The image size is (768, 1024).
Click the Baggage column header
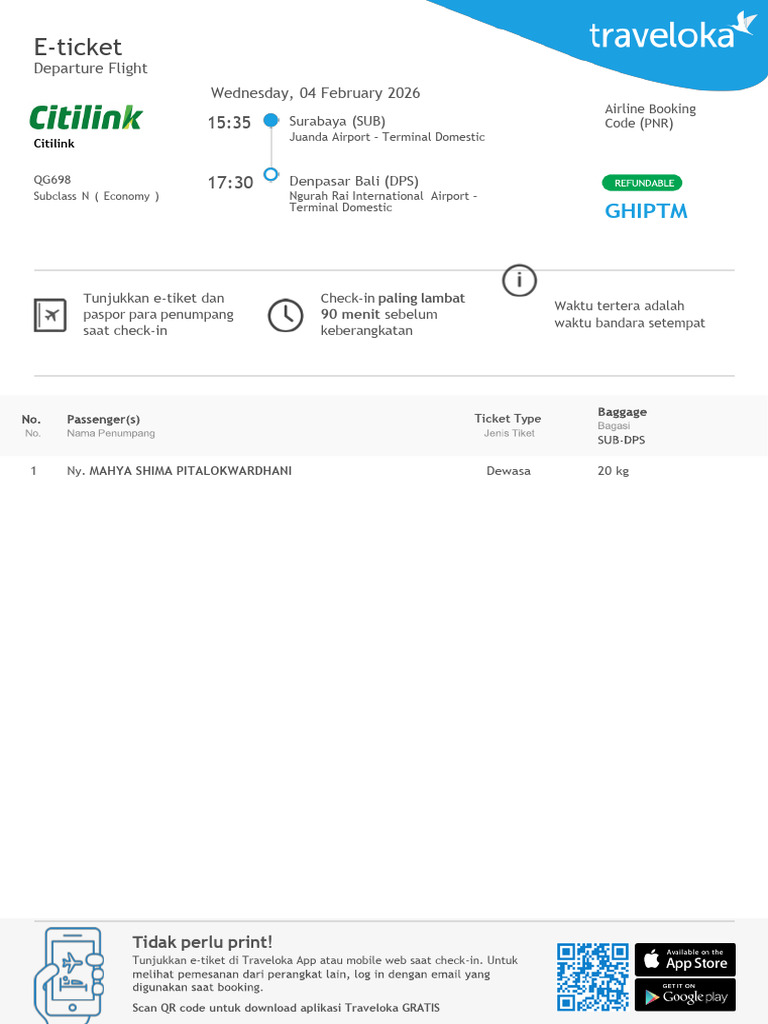click(x=622, y=412)
